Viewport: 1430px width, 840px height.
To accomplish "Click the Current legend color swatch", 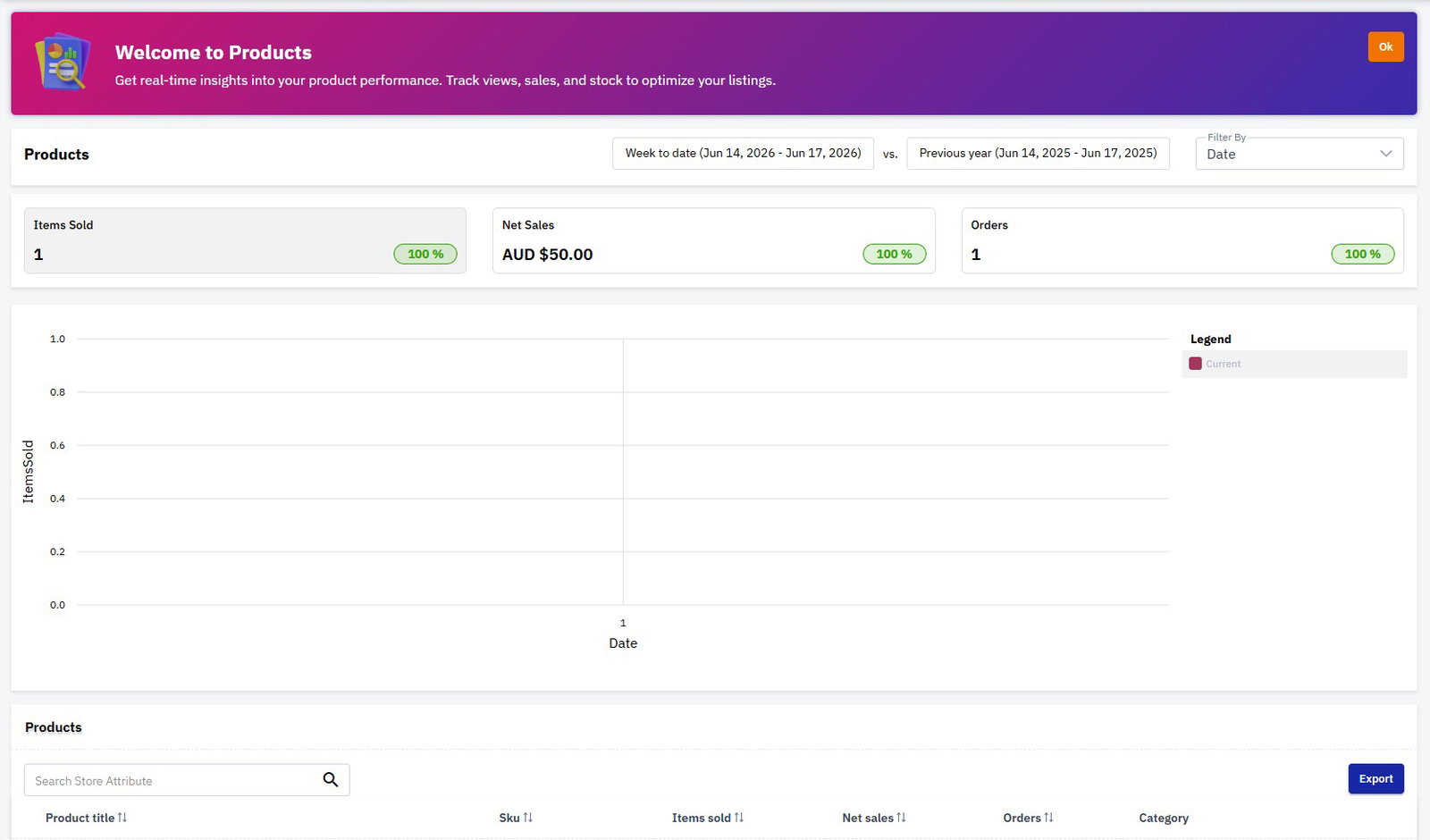I will tap(1195, 364).
